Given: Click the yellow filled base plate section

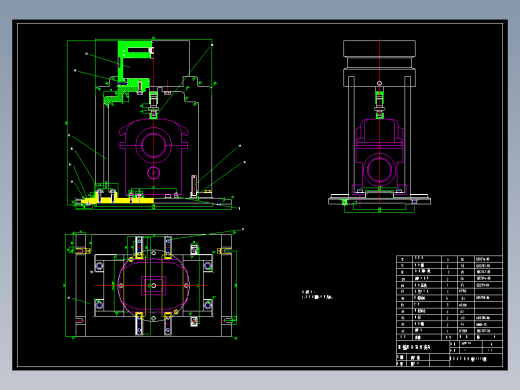Looking at the screenshot, I should click(x=117, y=201).
